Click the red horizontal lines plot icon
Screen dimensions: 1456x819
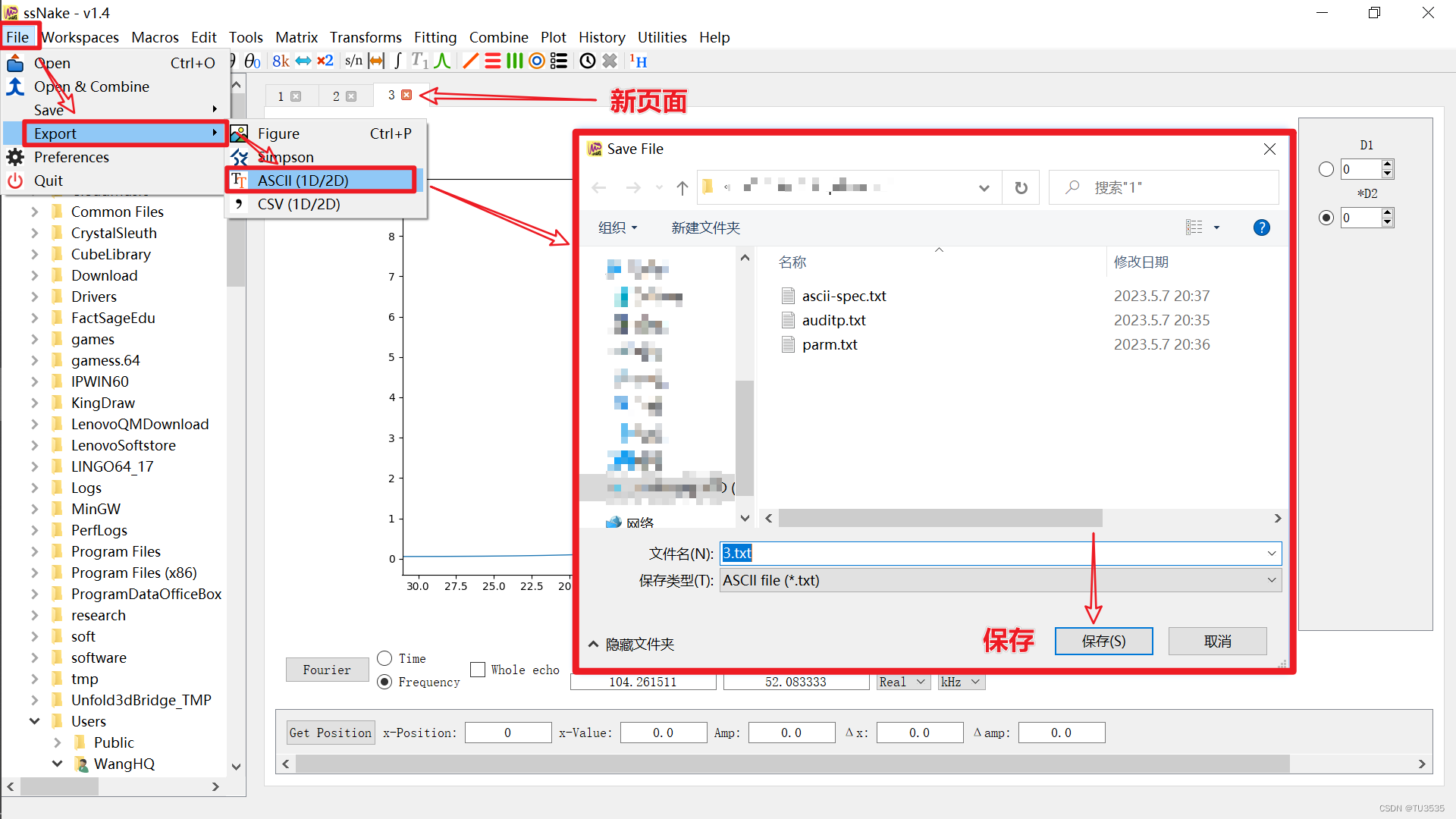coord(493,61)
